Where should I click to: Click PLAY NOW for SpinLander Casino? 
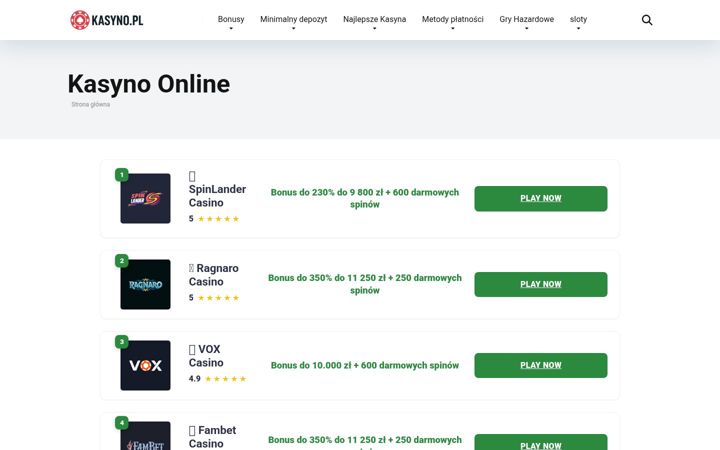click(x=540, y=198)
